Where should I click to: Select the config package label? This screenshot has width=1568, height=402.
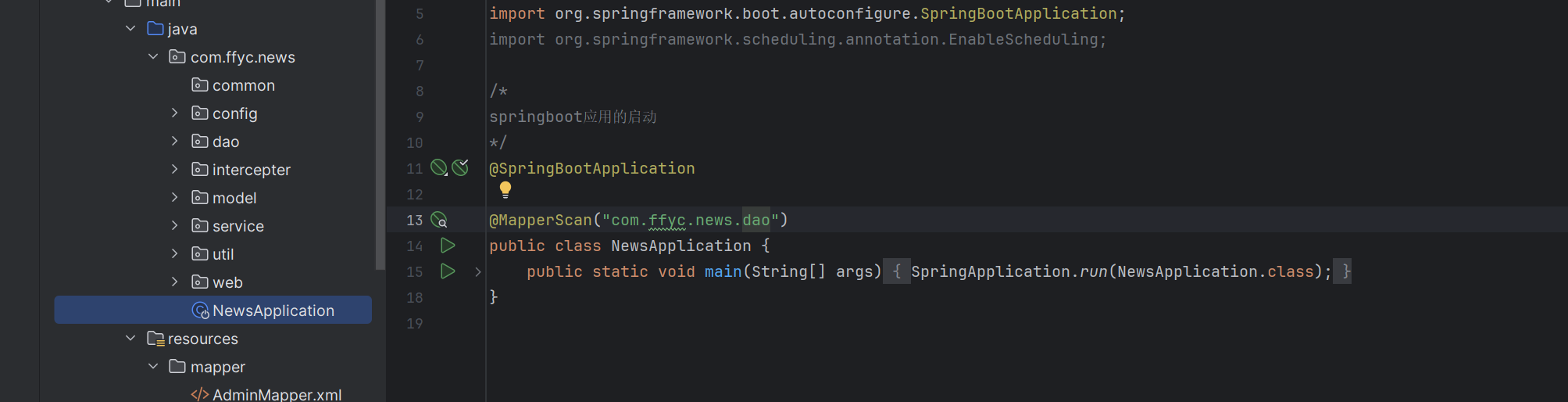235,113
